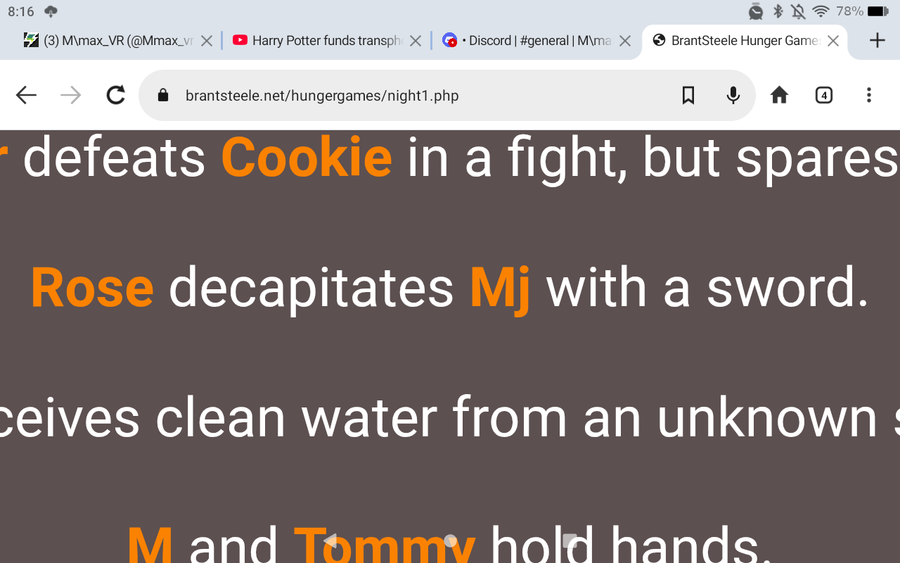Click the brantsteele.net address bar
The width and height of the screenshot is (900, 563).
(420, 96)
